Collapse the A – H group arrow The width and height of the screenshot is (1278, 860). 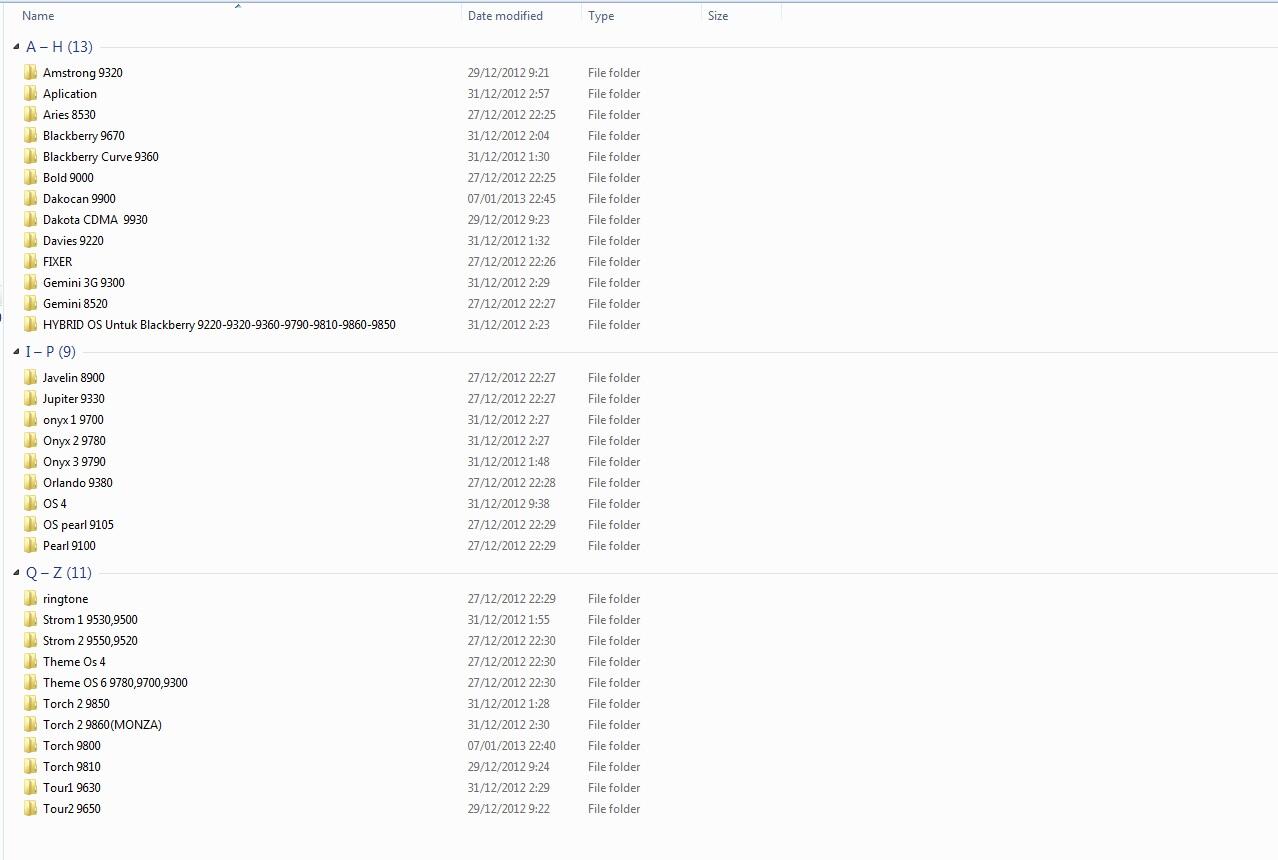(x=16, y=47)
